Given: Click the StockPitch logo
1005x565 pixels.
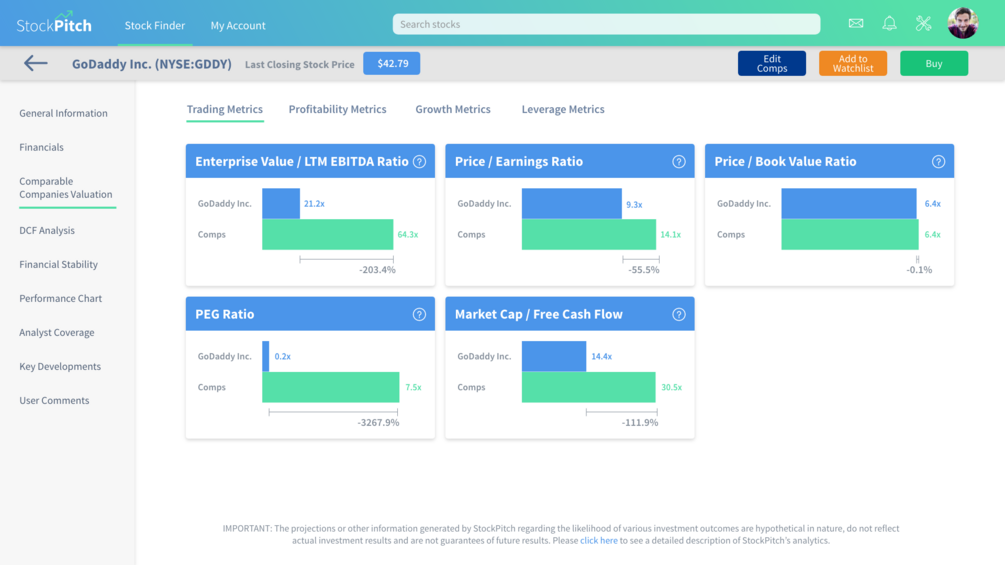Looking at the screenshot, I should point(54,23).
